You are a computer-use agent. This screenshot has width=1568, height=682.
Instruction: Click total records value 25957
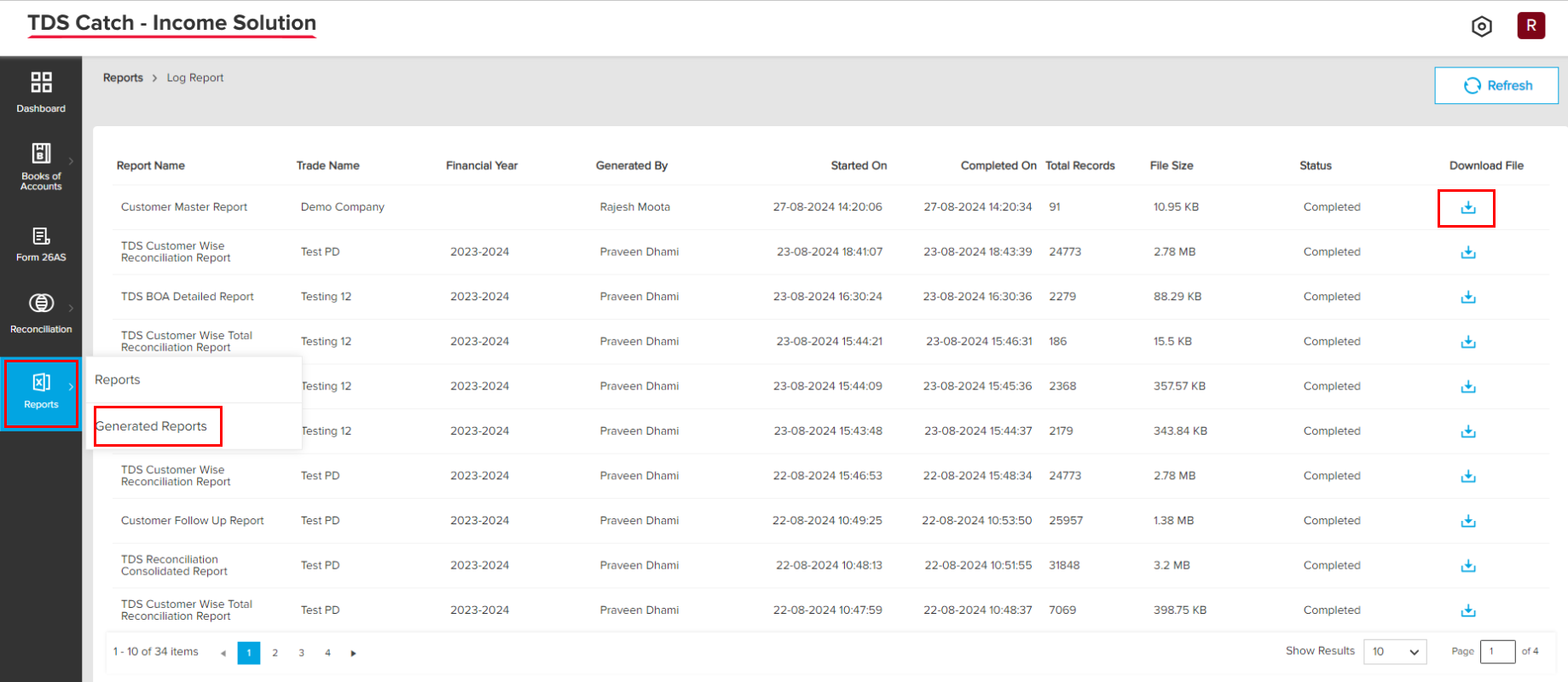(x=1066, y=521)
